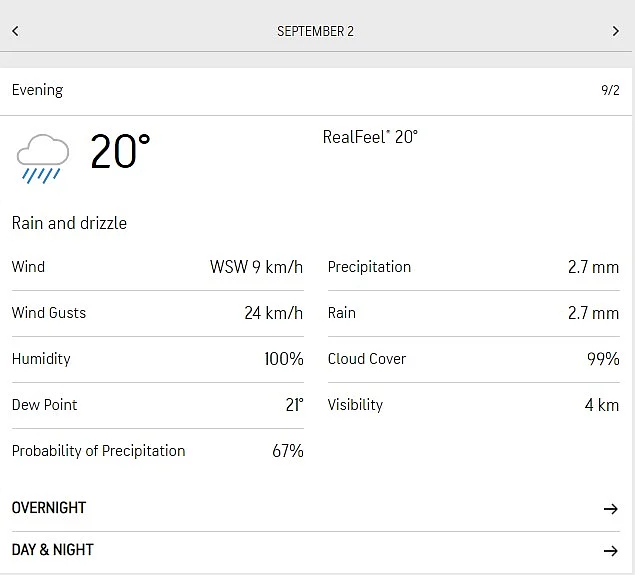Click the 20° temperature reading
Screen dimensions: 635x575
click(x=120, y=151)
